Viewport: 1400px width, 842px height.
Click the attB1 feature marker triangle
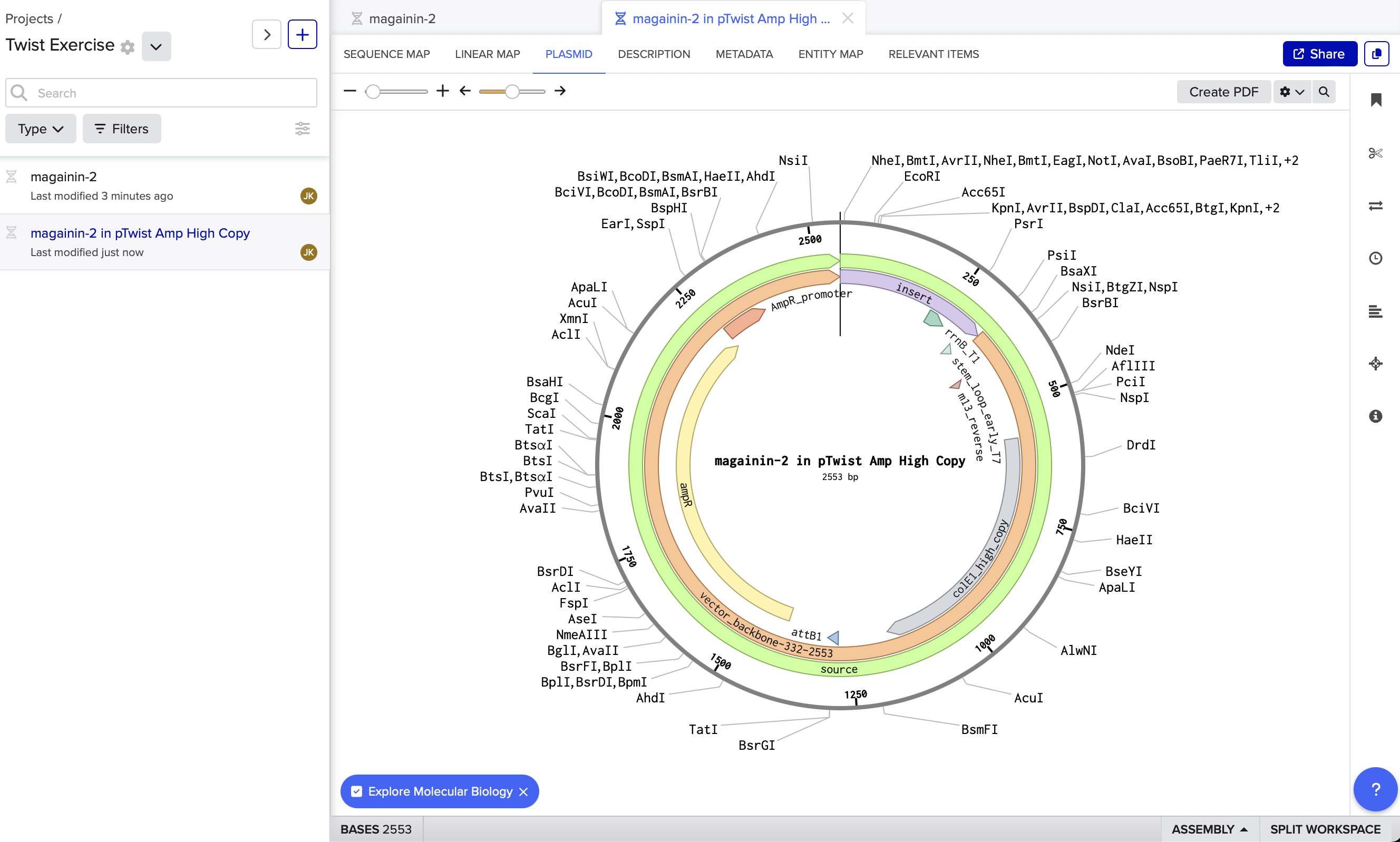(834, 638)
